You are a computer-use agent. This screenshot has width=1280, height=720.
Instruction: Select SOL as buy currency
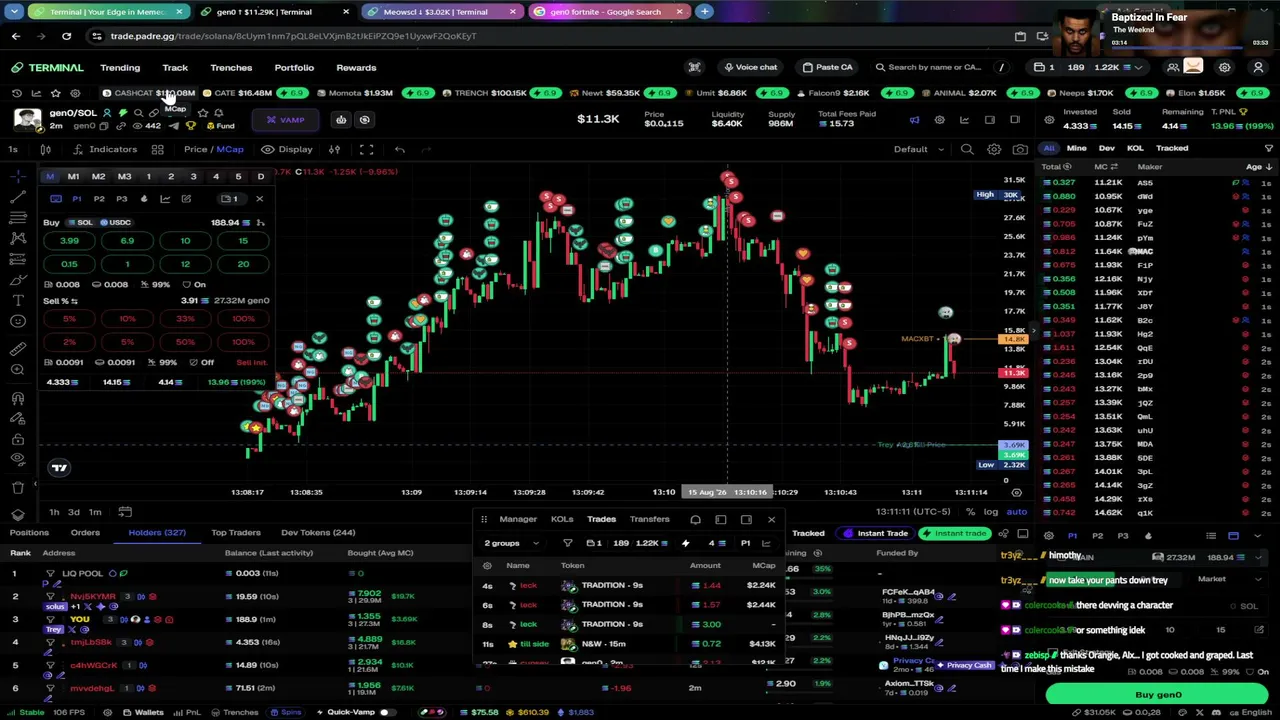(x=79, y=222)
